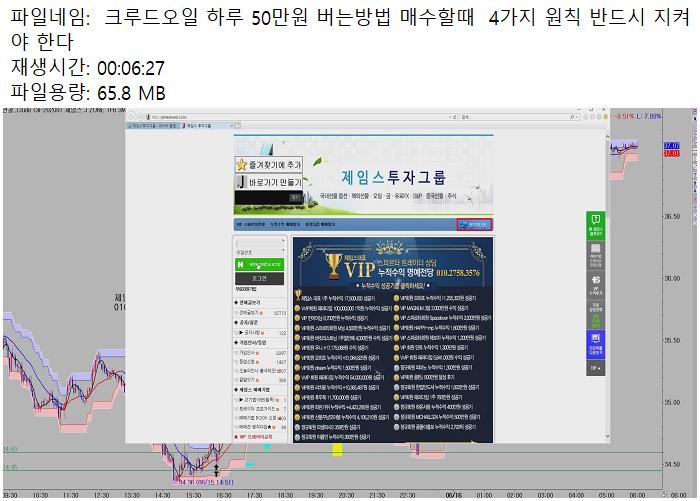
Task: Click the red VIP link at sidebar bottom
Action: coord(253,437)
